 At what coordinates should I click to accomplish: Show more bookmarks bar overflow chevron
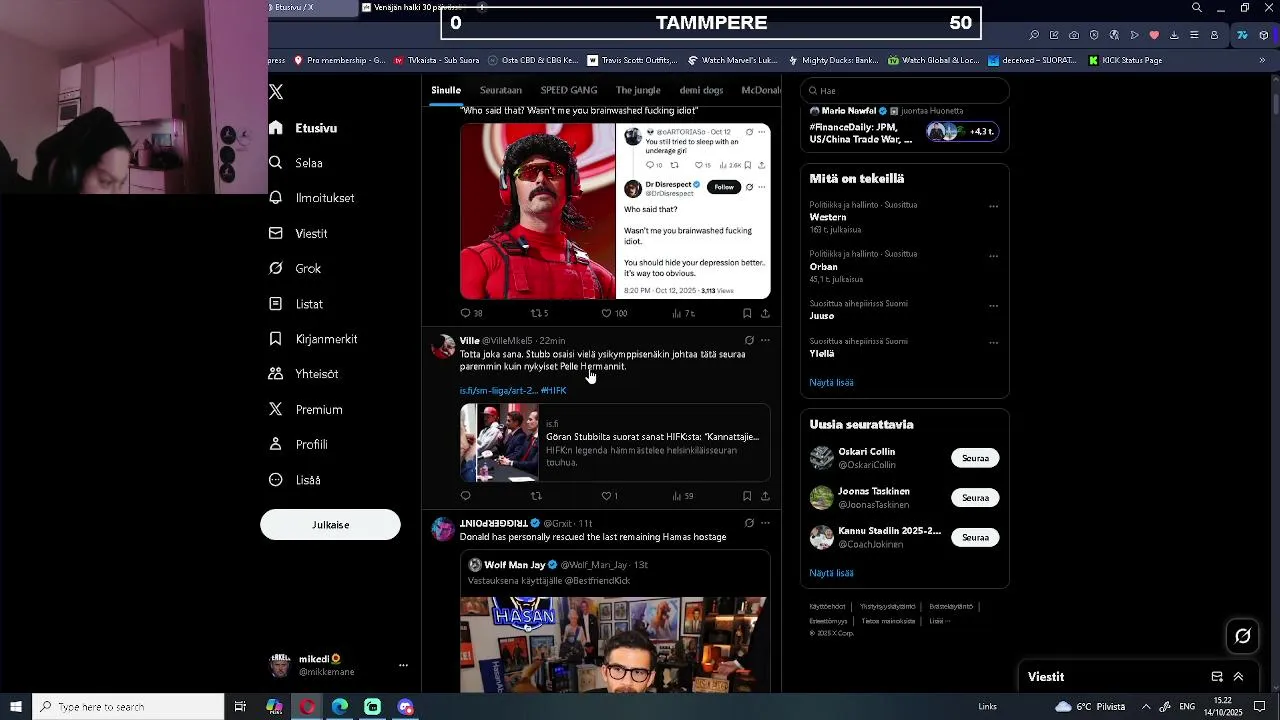pos(1262,60)
